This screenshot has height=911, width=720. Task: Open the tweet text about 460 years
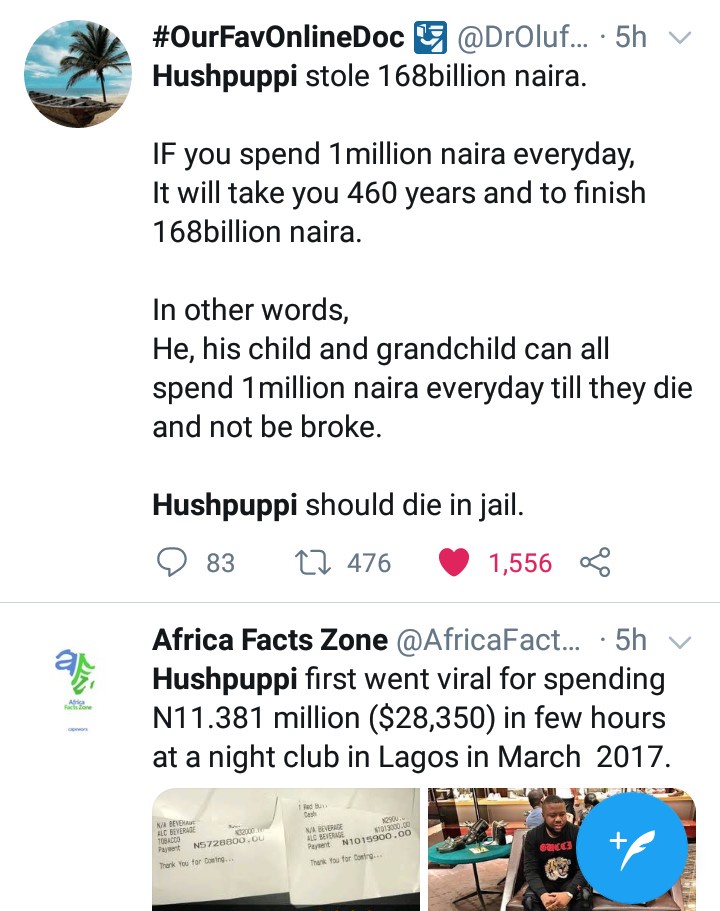398,193
